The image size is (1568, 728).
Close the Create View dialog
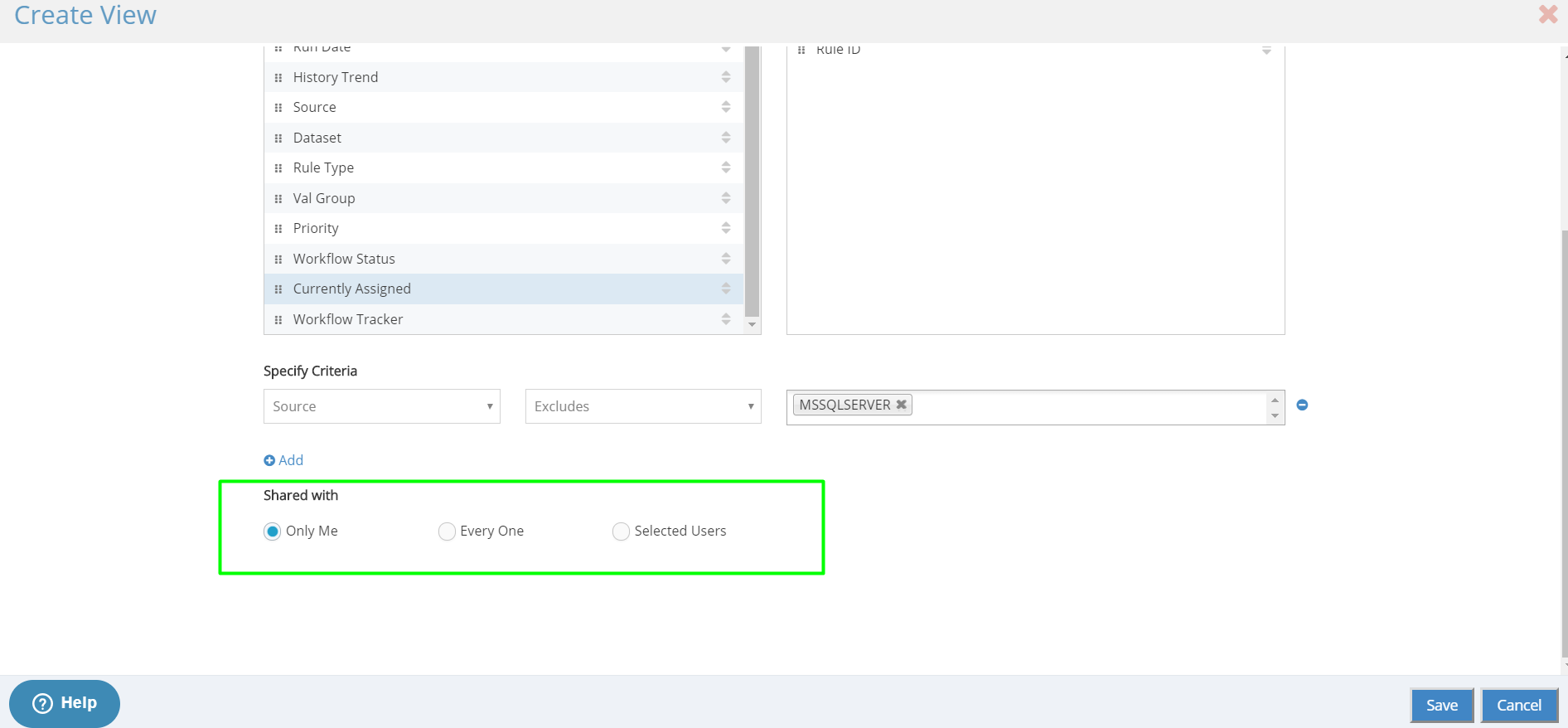(1548, 14)
